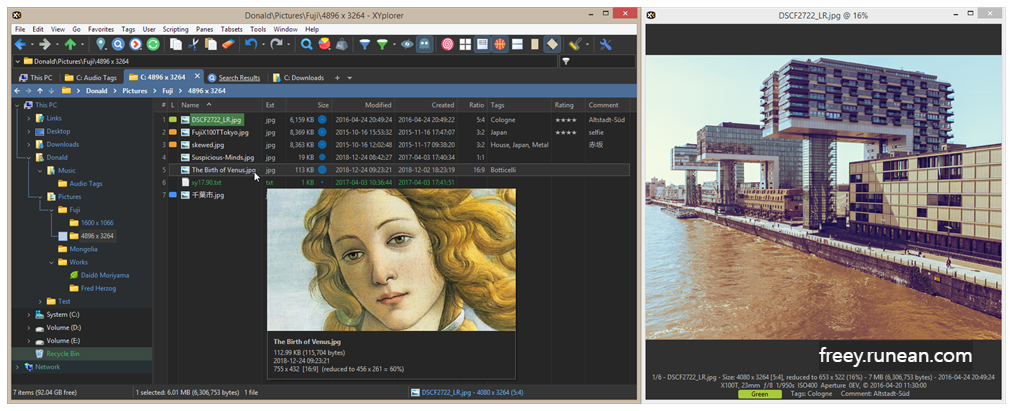
Task: Click the blue Visual Filter funnel icon
Action: (365, 45)
